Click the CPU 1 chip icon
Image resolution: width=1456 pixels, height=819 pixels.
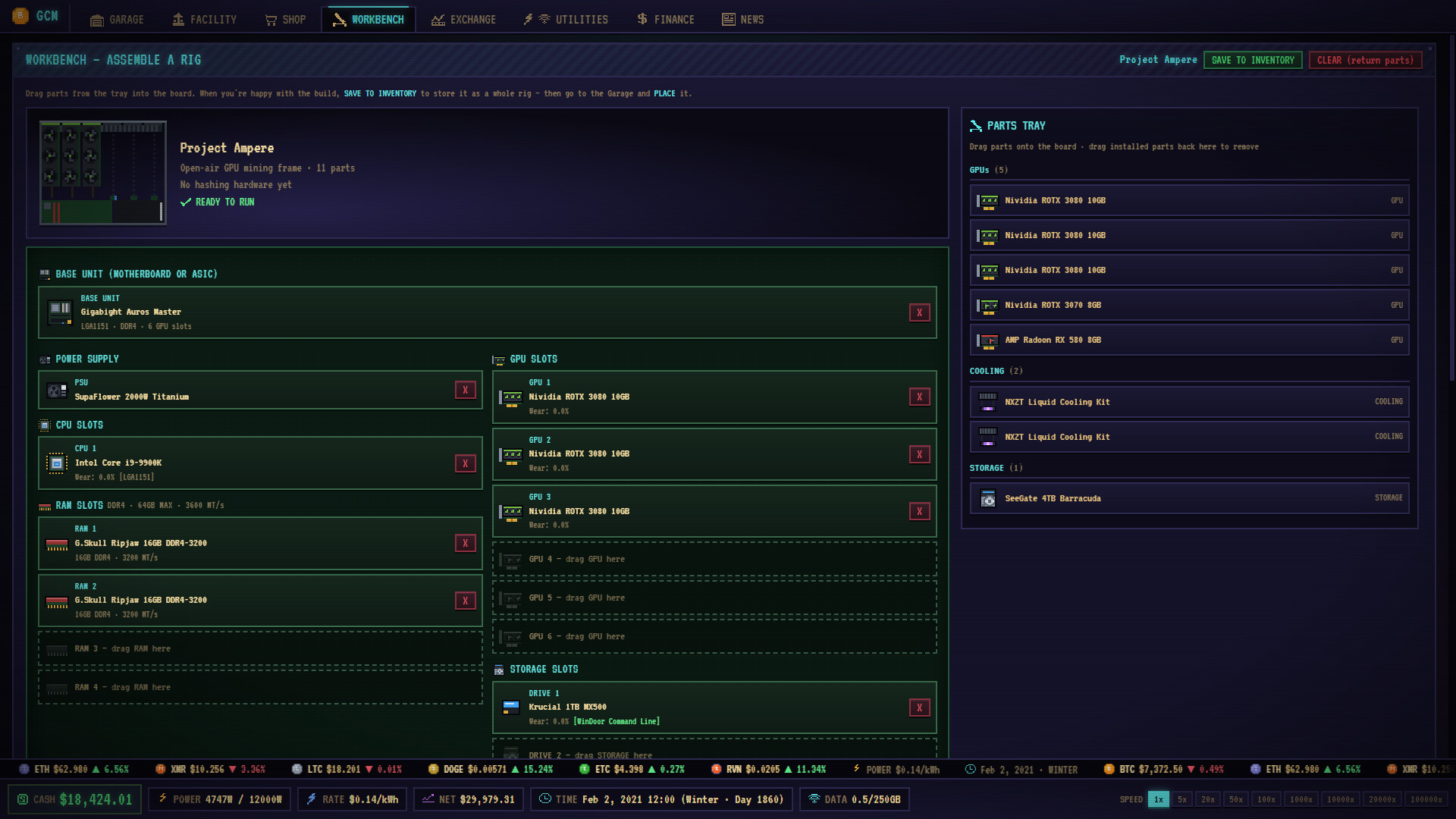pos(57,463)
